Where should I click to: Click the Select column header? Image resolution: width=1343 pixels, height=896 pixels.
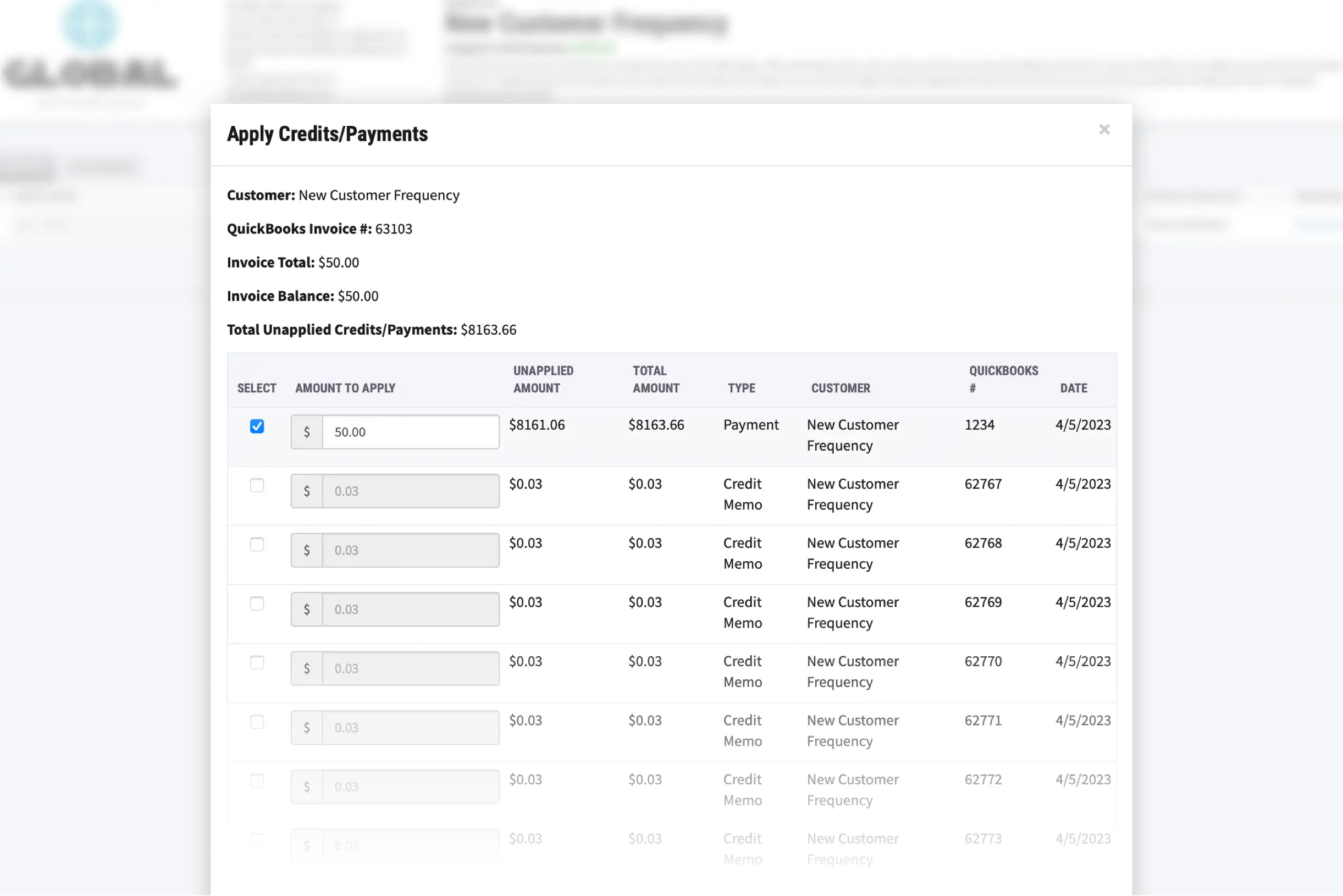click(257, 388)
